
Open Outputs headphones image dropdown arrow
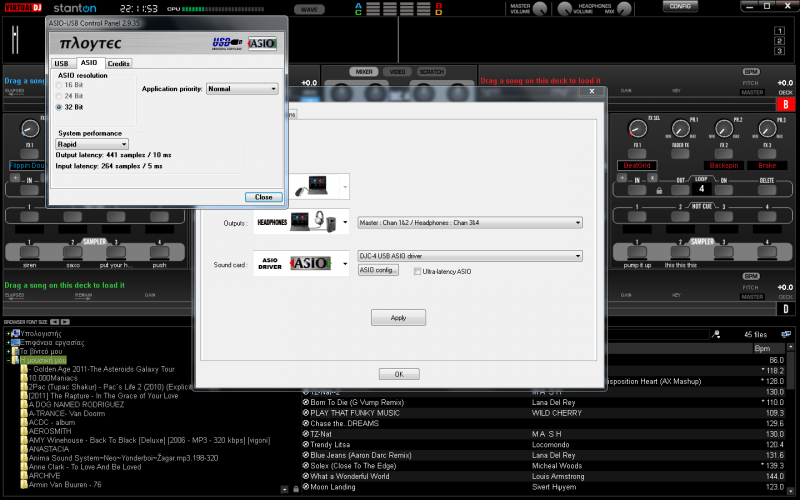(345, 222)
